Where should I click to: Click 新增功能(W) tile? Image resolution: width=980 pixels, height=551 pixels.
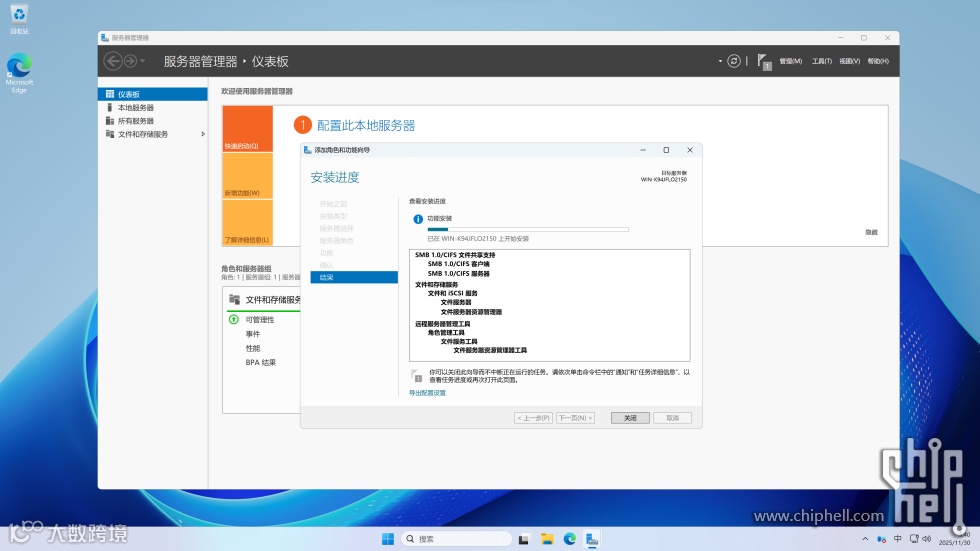pos(248,176)
